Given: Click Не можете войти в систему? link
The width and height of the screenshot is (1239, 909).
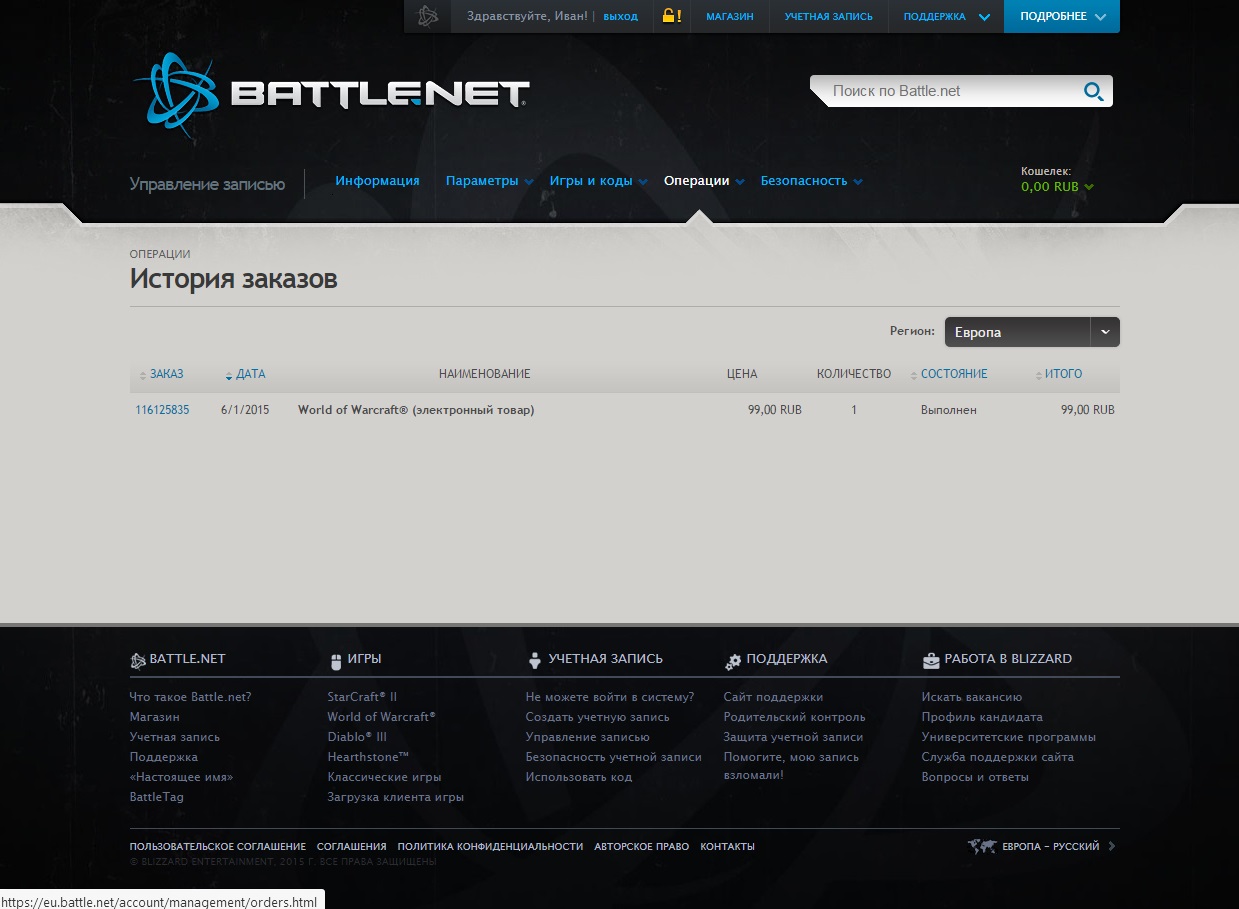Looking at the screenshot, I should 610,697.
